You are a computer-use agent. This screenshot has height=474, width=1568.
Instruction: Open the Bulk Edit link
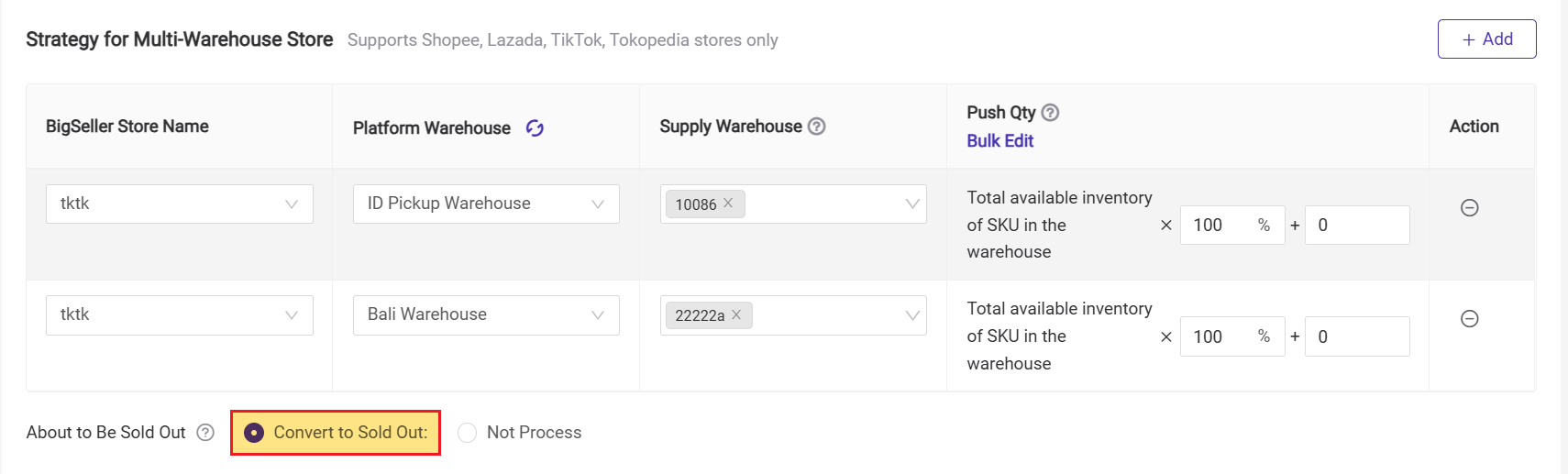click(x=999, y=141)
